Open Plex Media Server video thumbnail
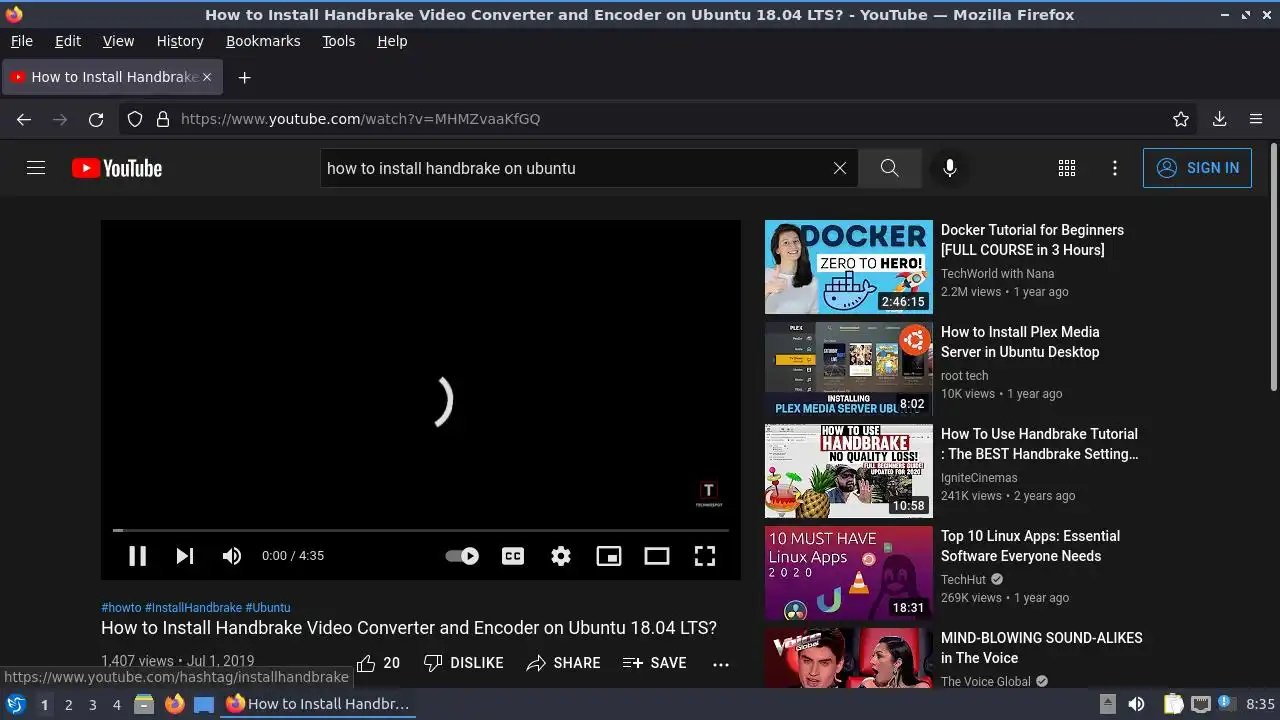The width and height of the screenshot is (1280, 720). (849, 369)
